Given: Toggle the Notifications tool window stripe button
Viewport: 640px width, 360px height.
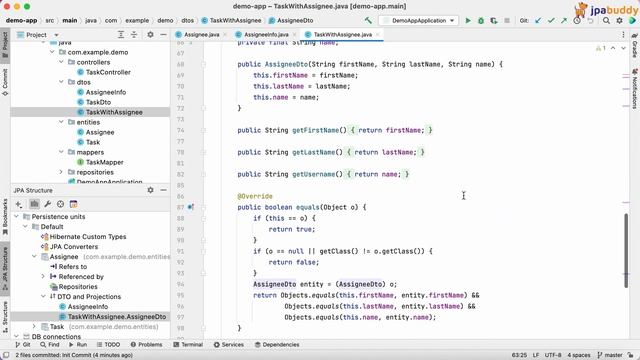Looking at the screenshot, I should click(635, 89).
